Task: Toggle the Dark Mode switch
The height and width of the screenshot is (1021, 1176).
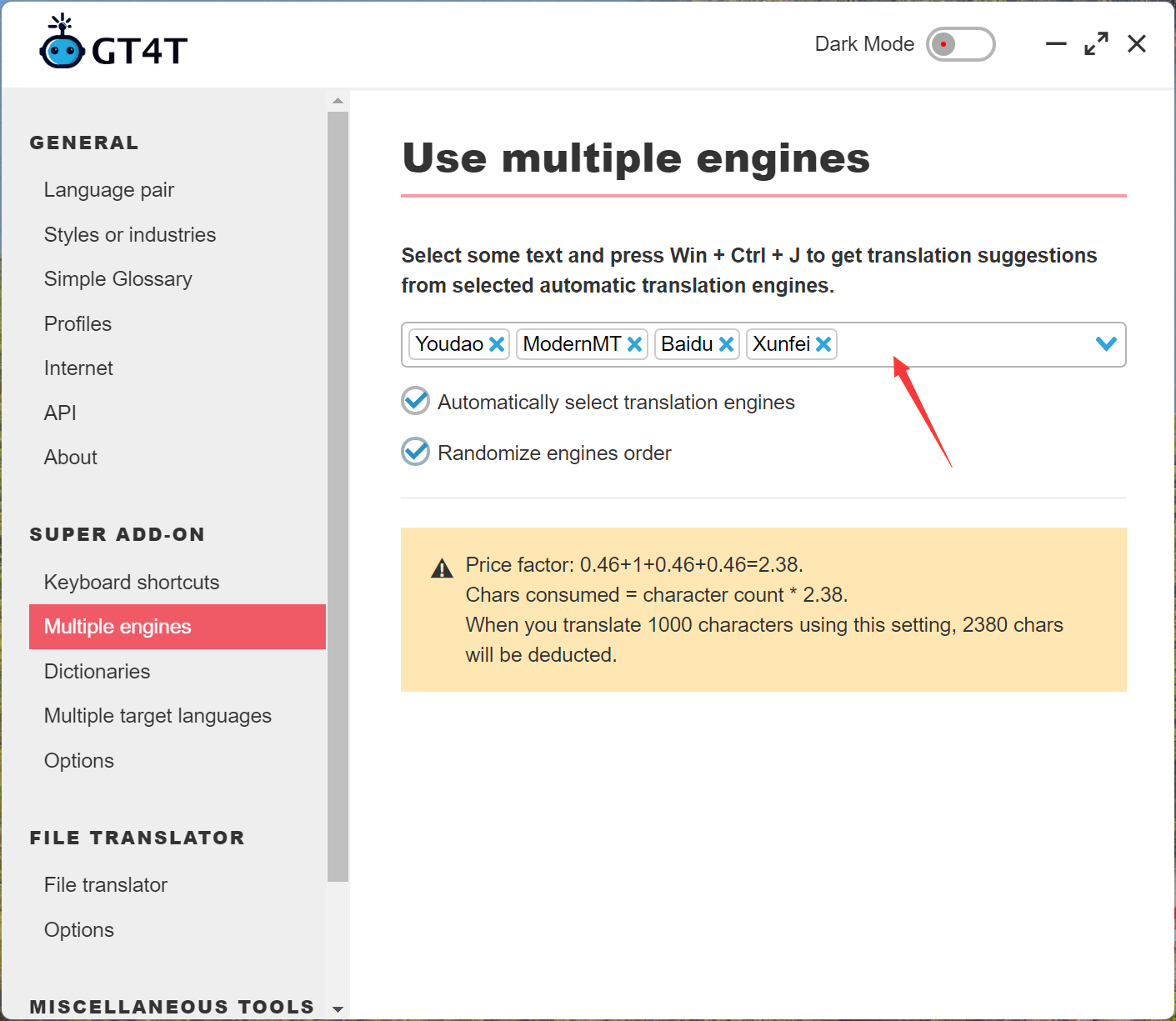Action: pyautogui.click(x=960, y=44)
